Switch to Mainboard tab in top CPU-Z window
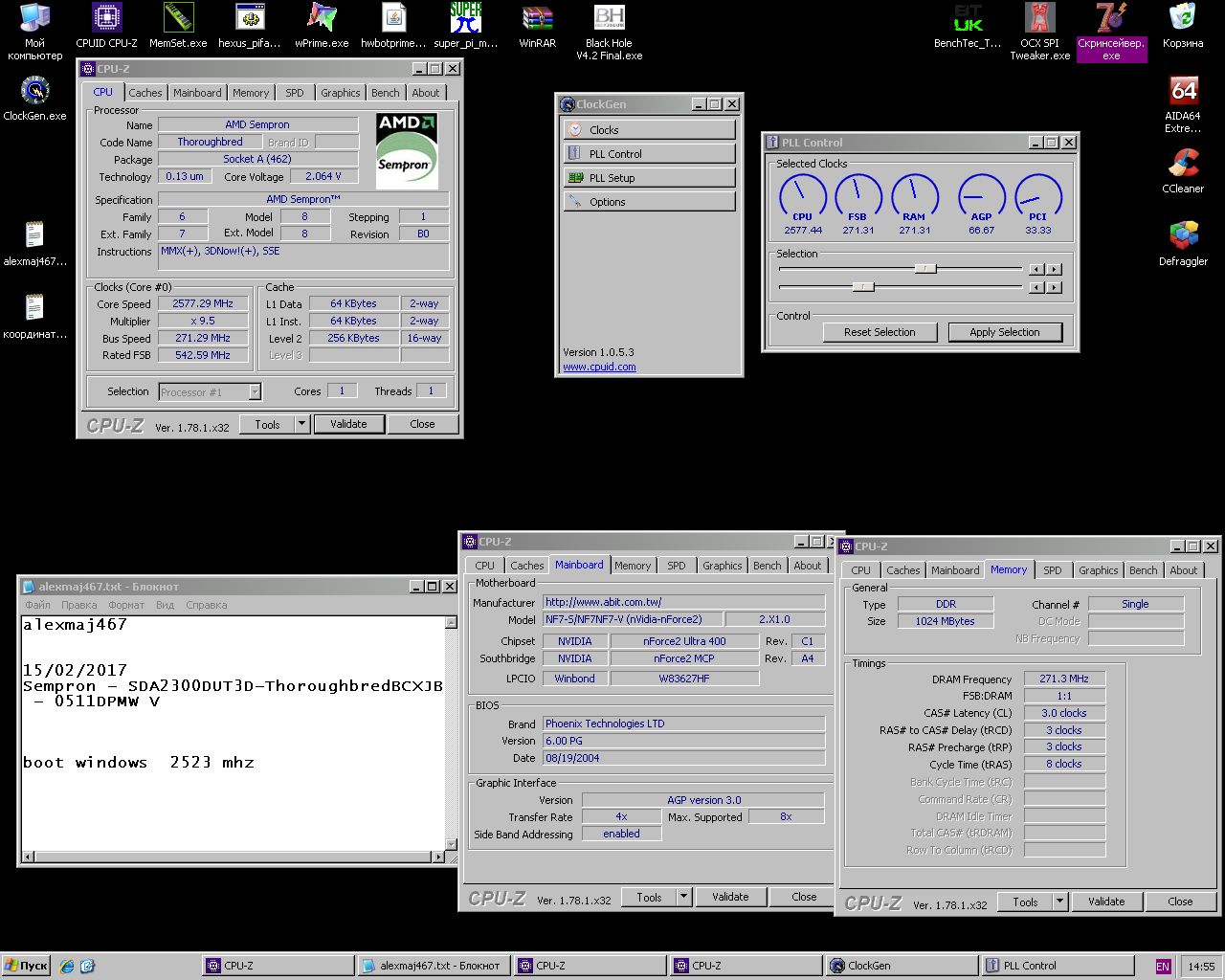The height and width of the screenshot is (980, 1225). [x=197, y=93]
